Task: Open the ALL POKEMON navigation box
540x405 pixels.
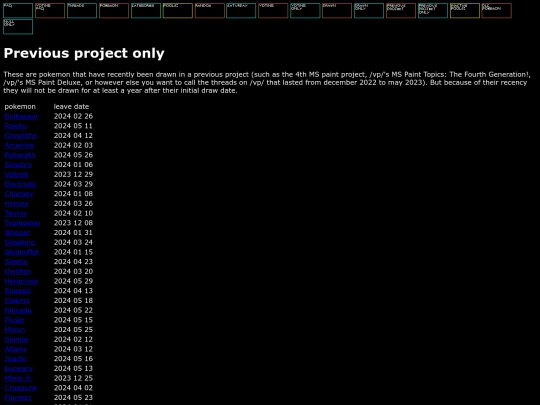Action: click(497, 11)
